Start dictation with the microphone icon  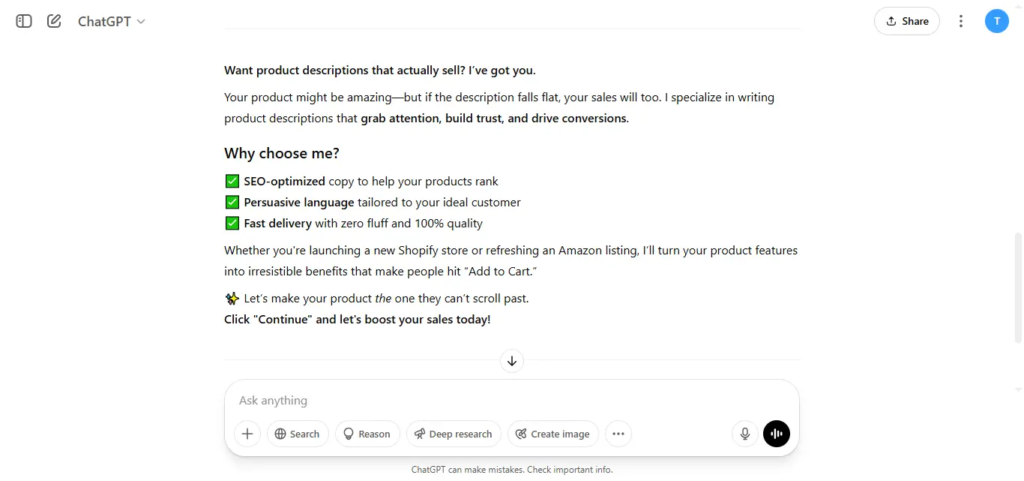click(x=744, y=433)
